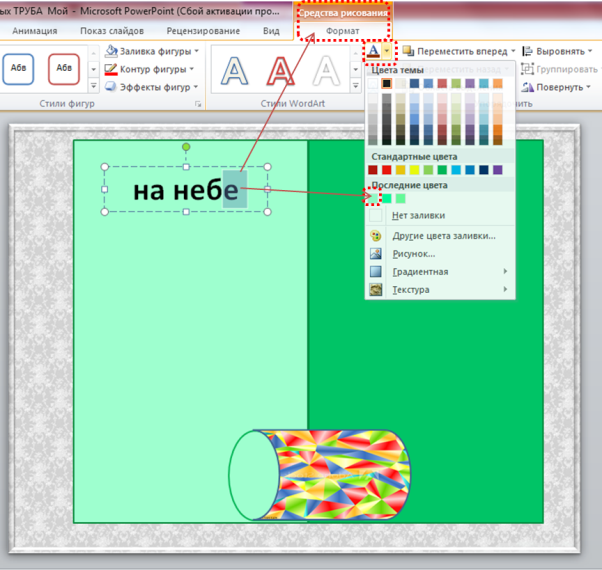Expand Переместить вперед dropdown arrow
The width and height of the screenshot is (602, 570).
513,51
